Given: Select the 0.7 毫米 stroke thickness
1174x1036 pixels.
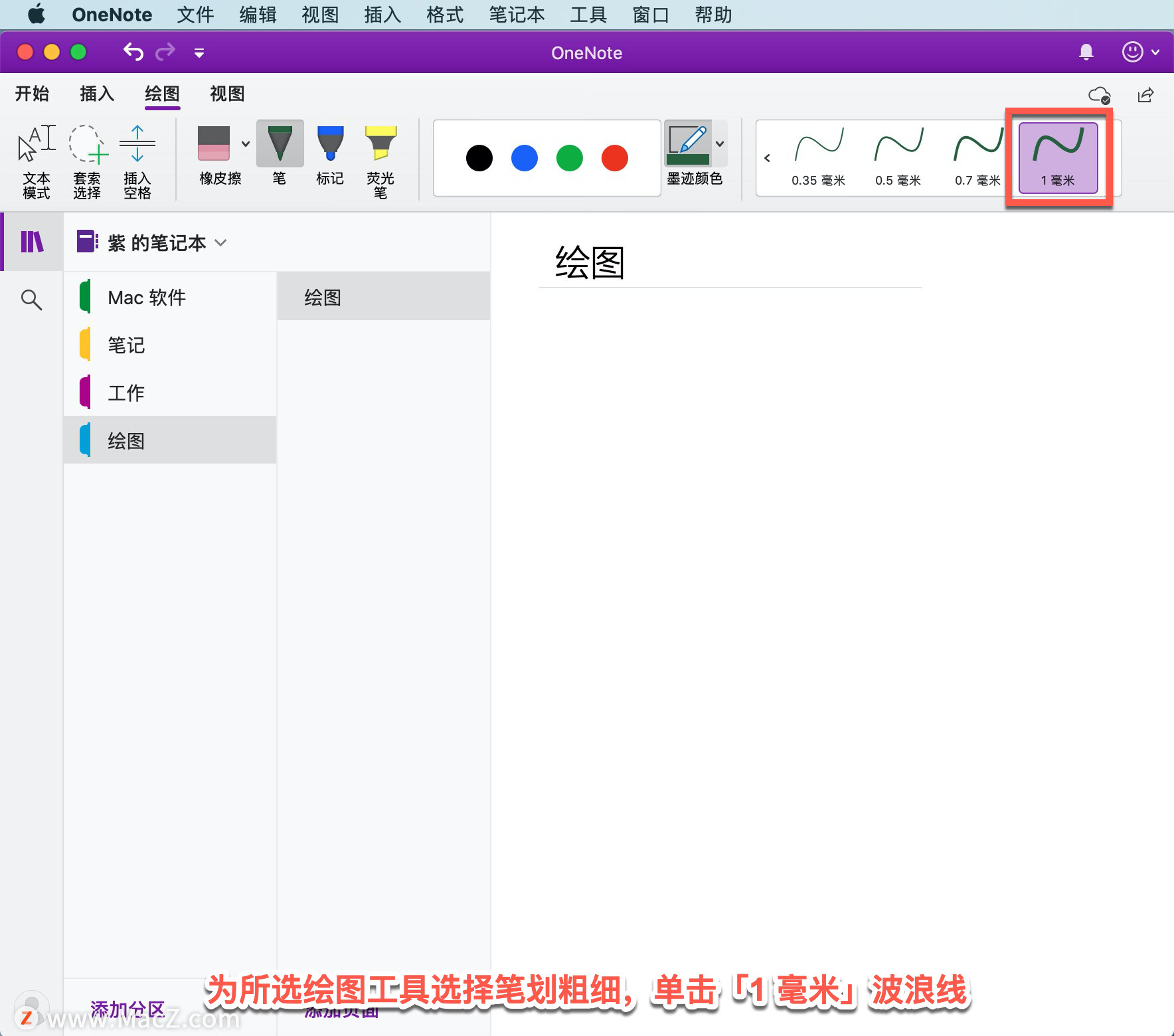Looking at the screenshot, I should coord(977,157).
